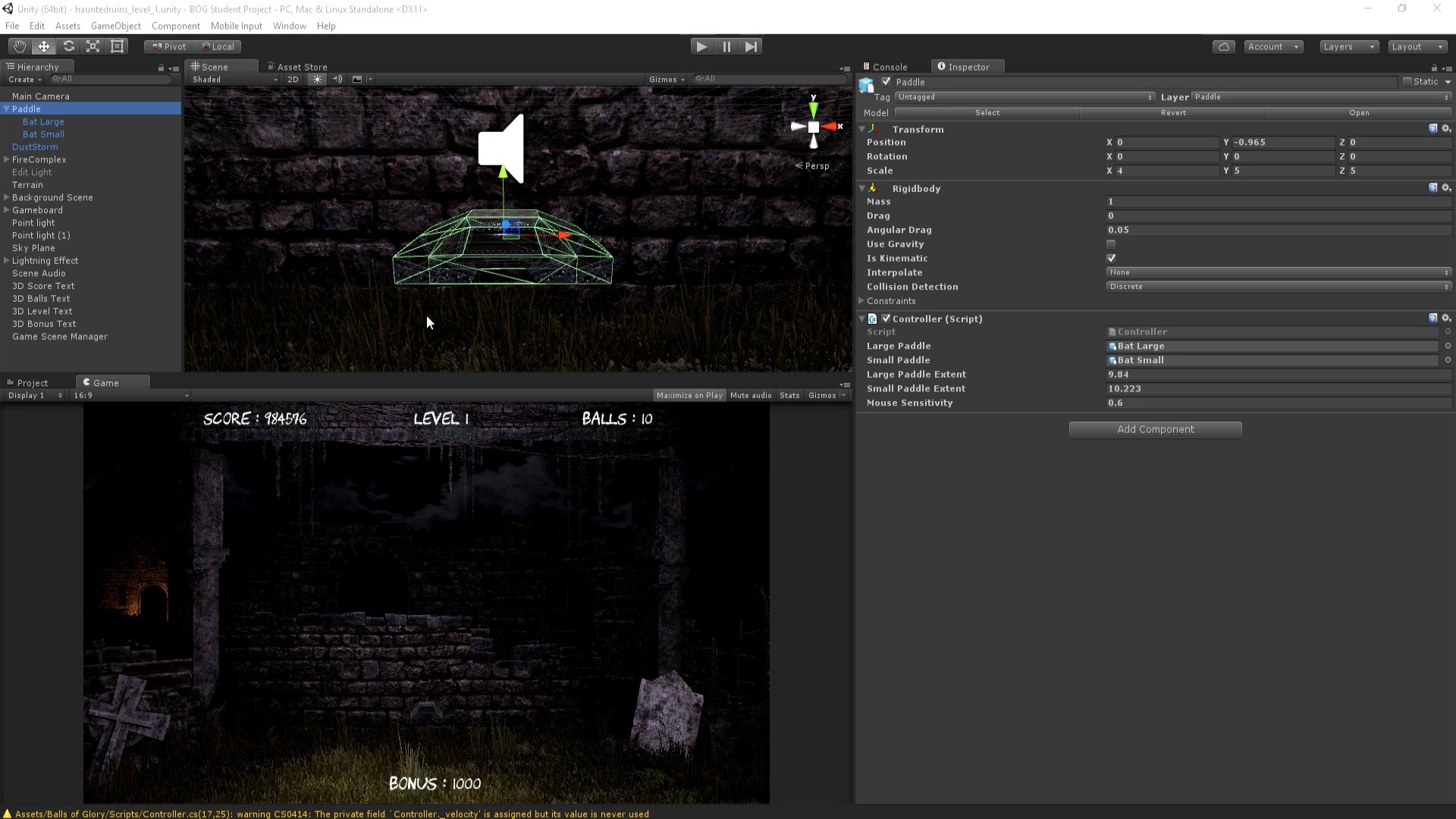The image size is (1456, 819).
Task: Click the Step Forward playback icon
Action: pyautogui.click(x=751, y=46)
